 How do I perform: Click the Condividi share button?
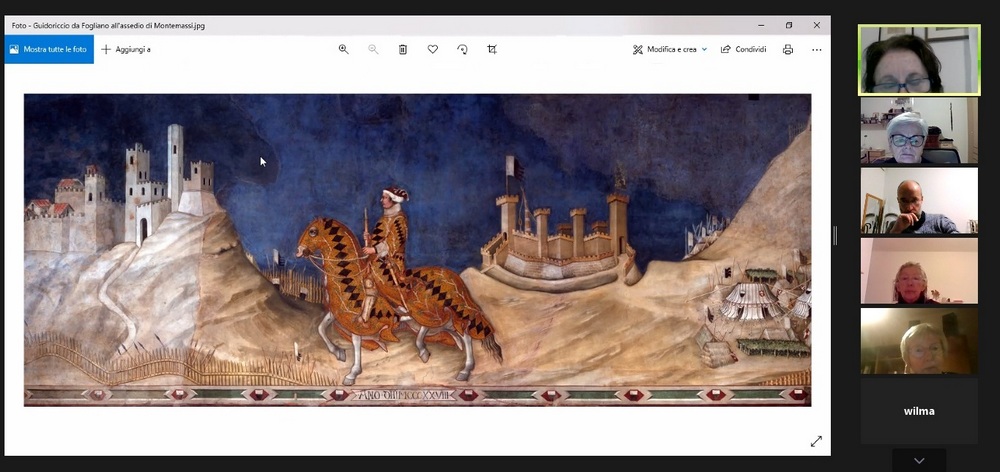(x=744, y=49)
